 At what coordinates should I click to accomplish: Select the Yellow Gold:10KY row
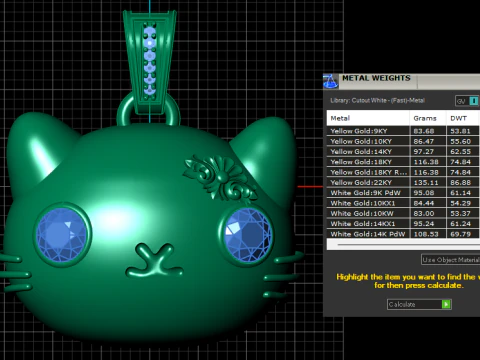pos(403,141)
